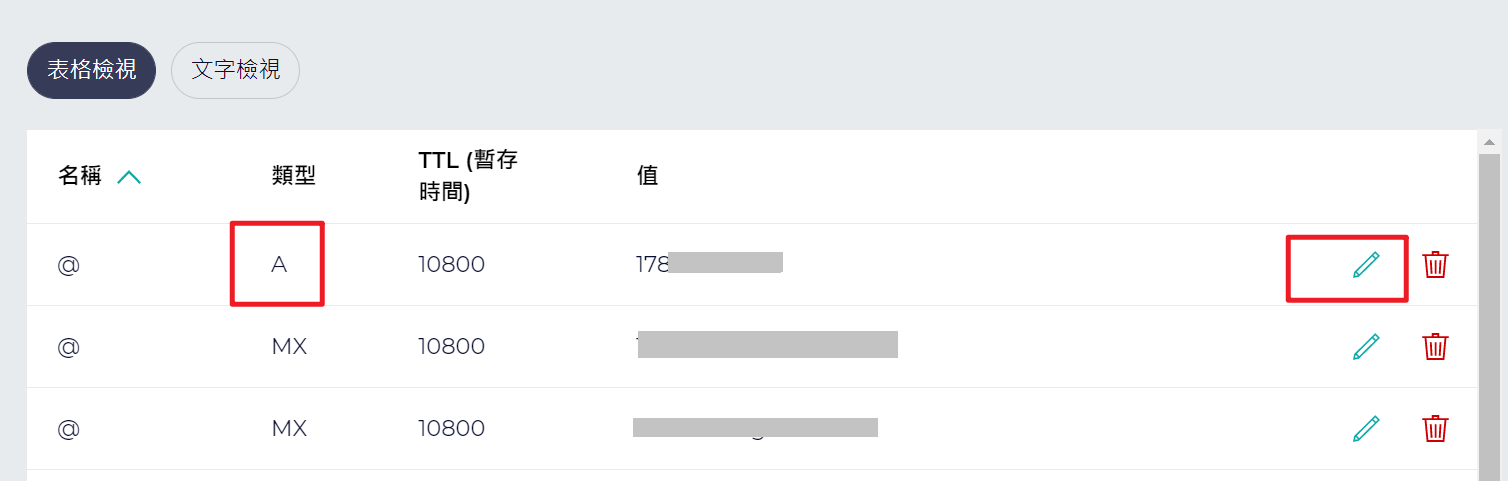Click the TTL 10800 of the A record
This screenshot has height=481, width=1508.
tap(451, 265)
